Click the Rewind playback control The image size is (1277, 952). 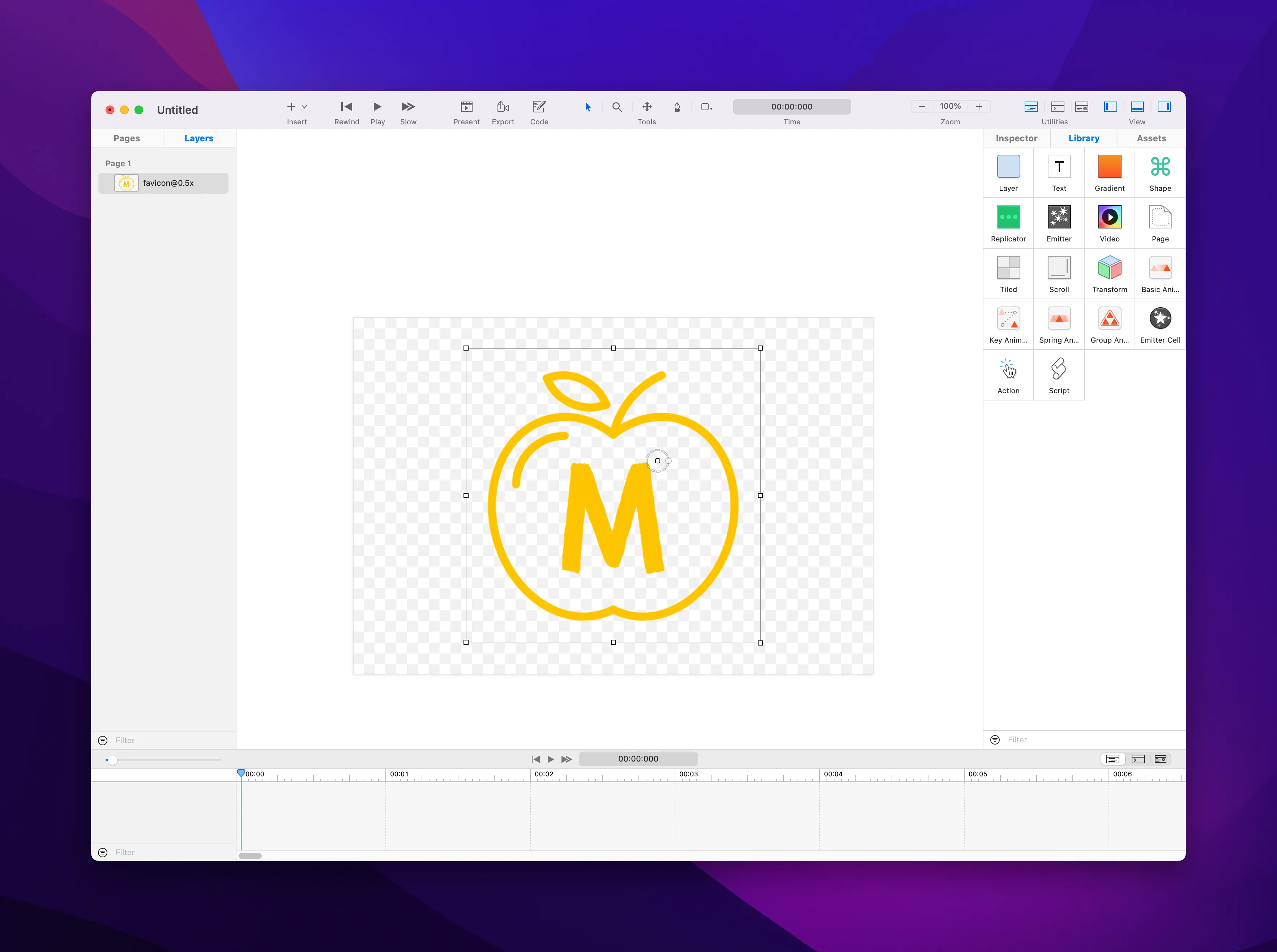click(346, 107)
